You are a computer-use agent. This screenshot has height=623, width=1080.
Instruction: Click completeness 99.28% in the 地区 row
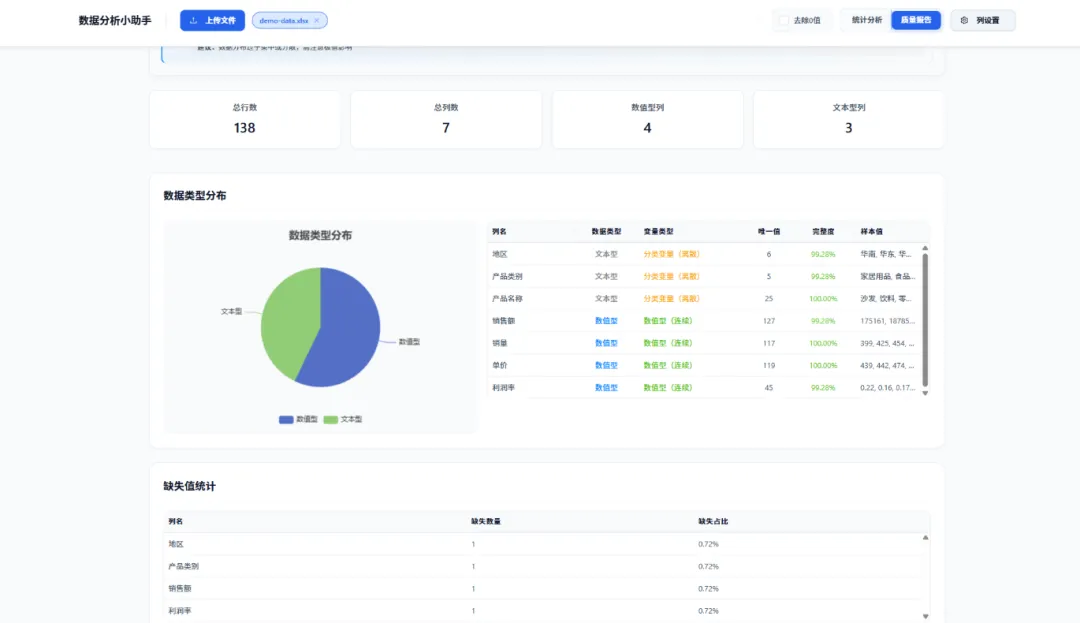pos(823,254)
